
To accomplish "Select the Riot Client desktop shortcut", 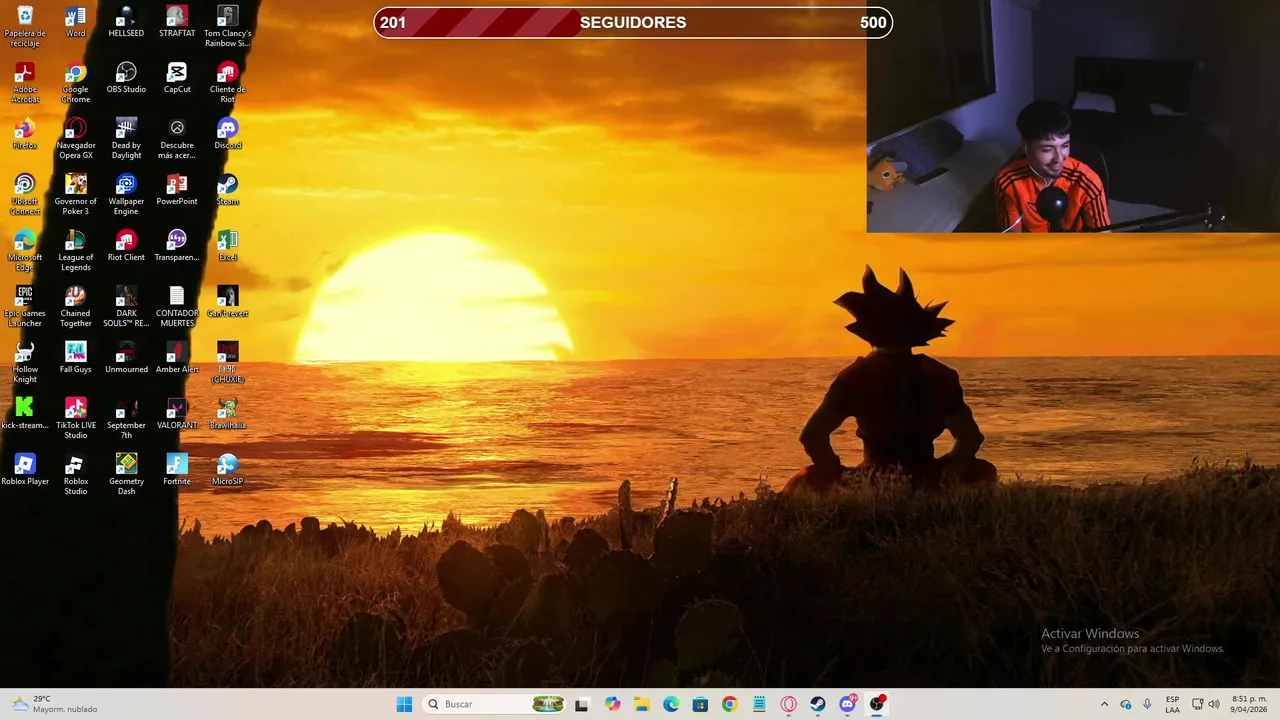I will click(x=126, y=246).
